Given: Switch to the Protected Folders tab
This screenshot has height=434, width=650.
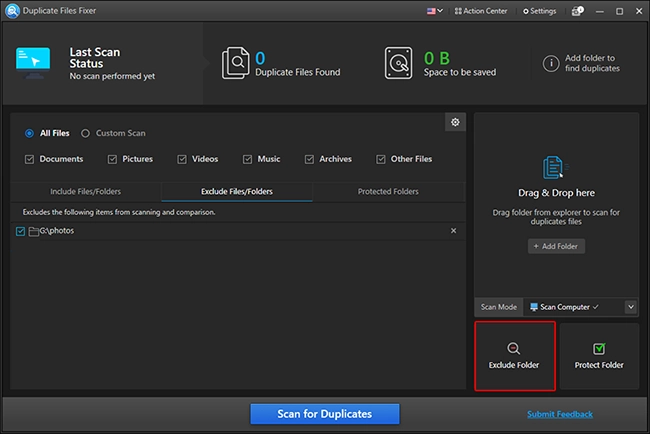Looking at the screenshot, I should (x=388, y=192).
